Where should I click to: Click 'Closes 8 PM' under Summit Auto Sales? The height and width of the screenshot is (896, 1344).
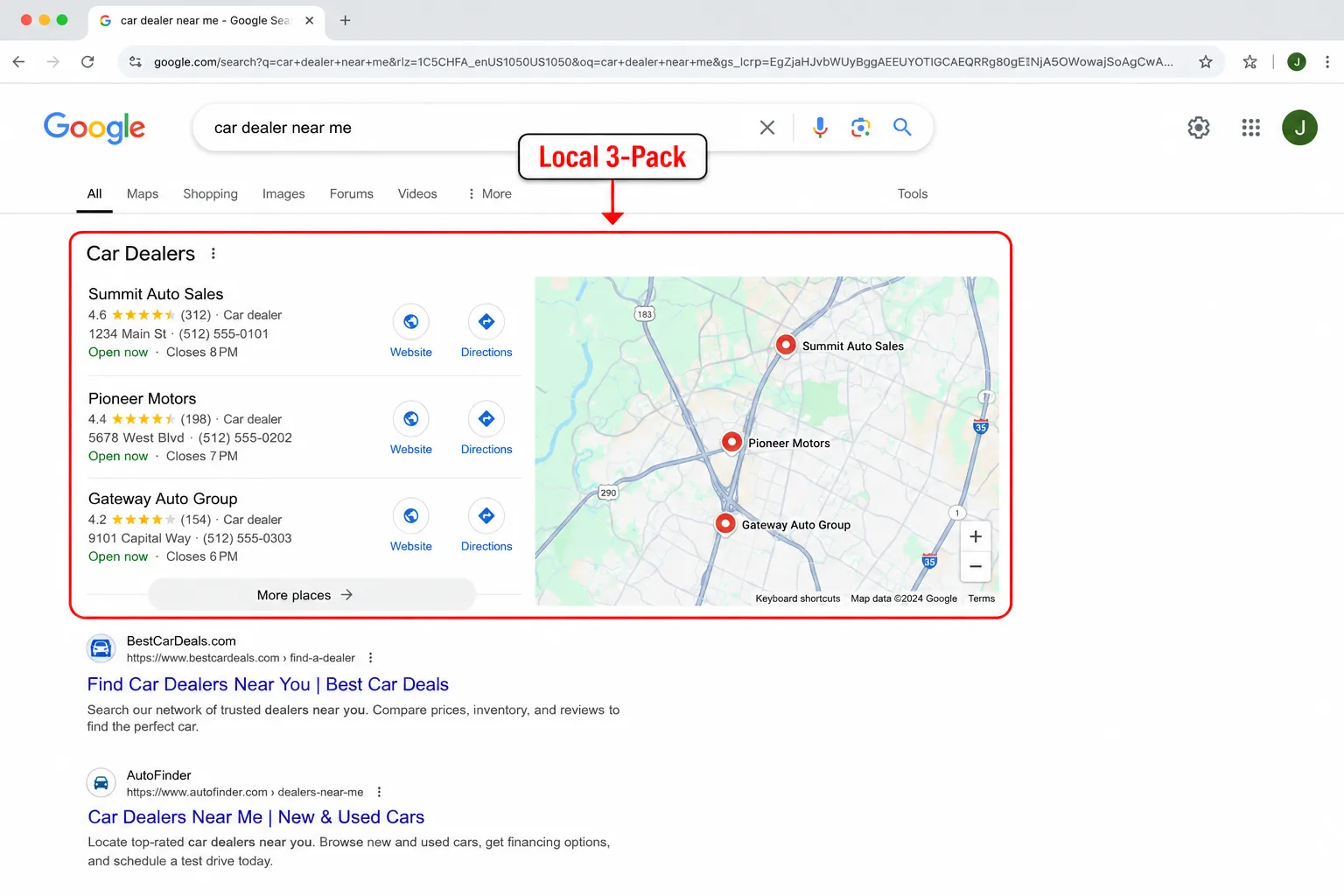click(202, 353)
